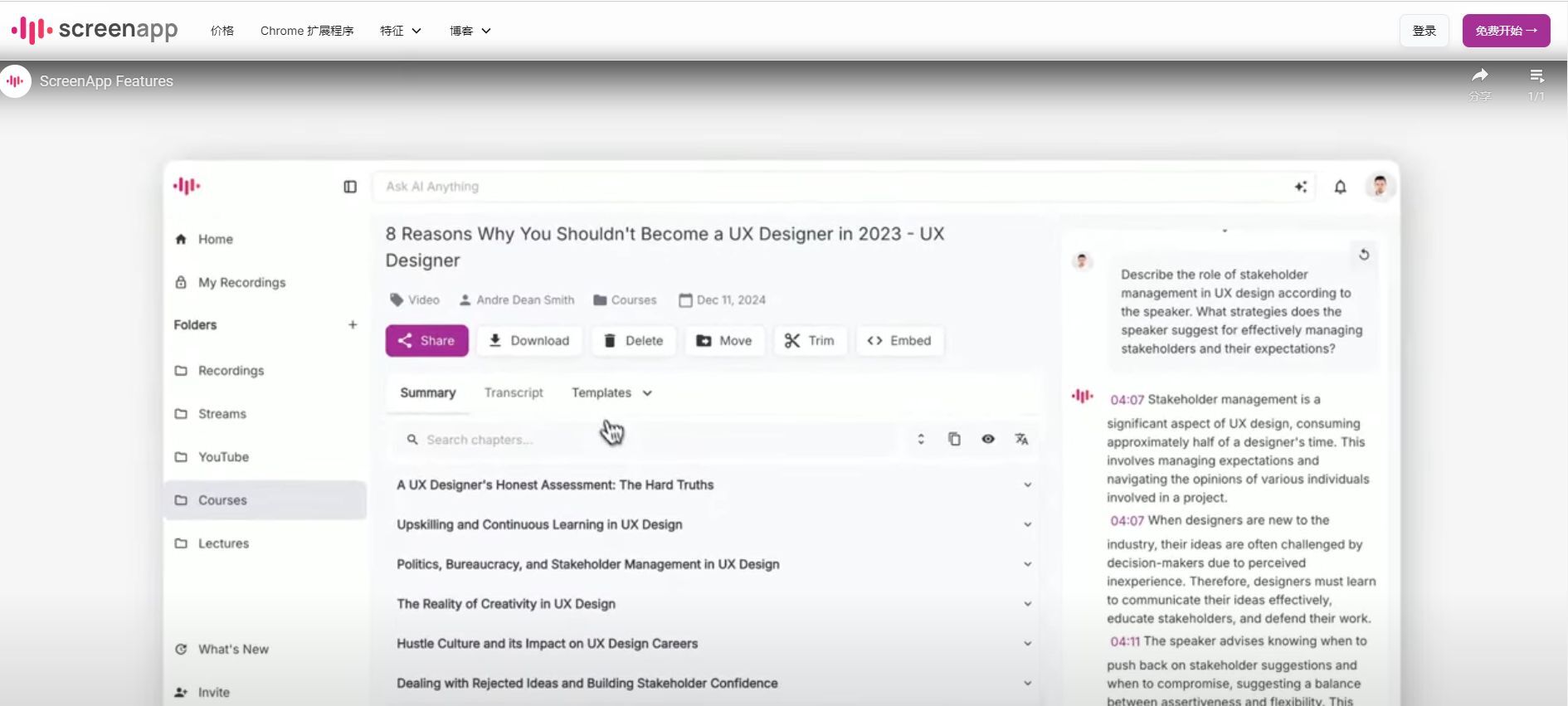Open the ScreenApp Features video title
This screenshot has width=1568, height=706.
click(x=106, y=81)
